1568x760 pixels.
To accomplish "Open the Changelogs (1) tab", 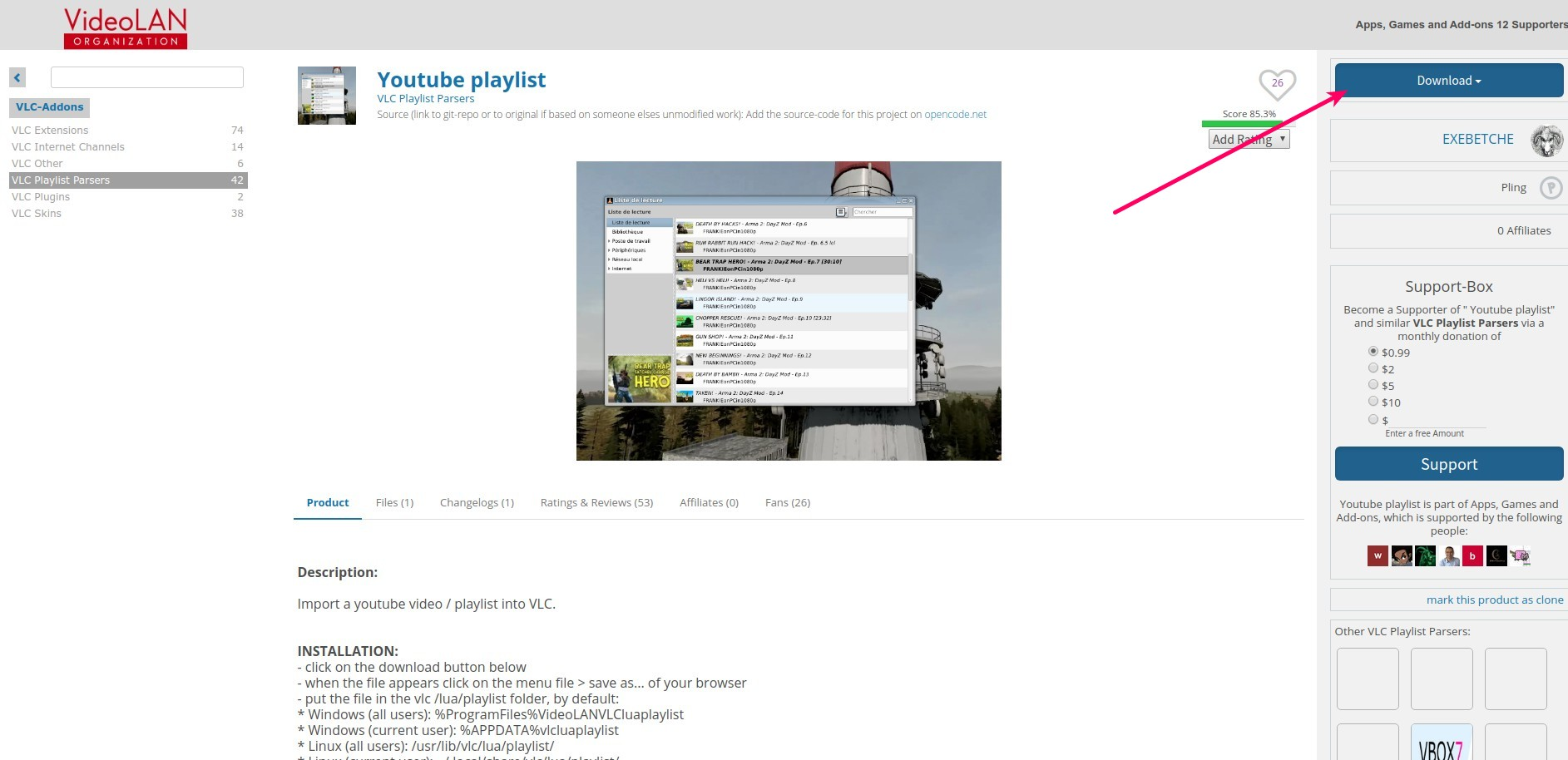I will pos(477,502).
